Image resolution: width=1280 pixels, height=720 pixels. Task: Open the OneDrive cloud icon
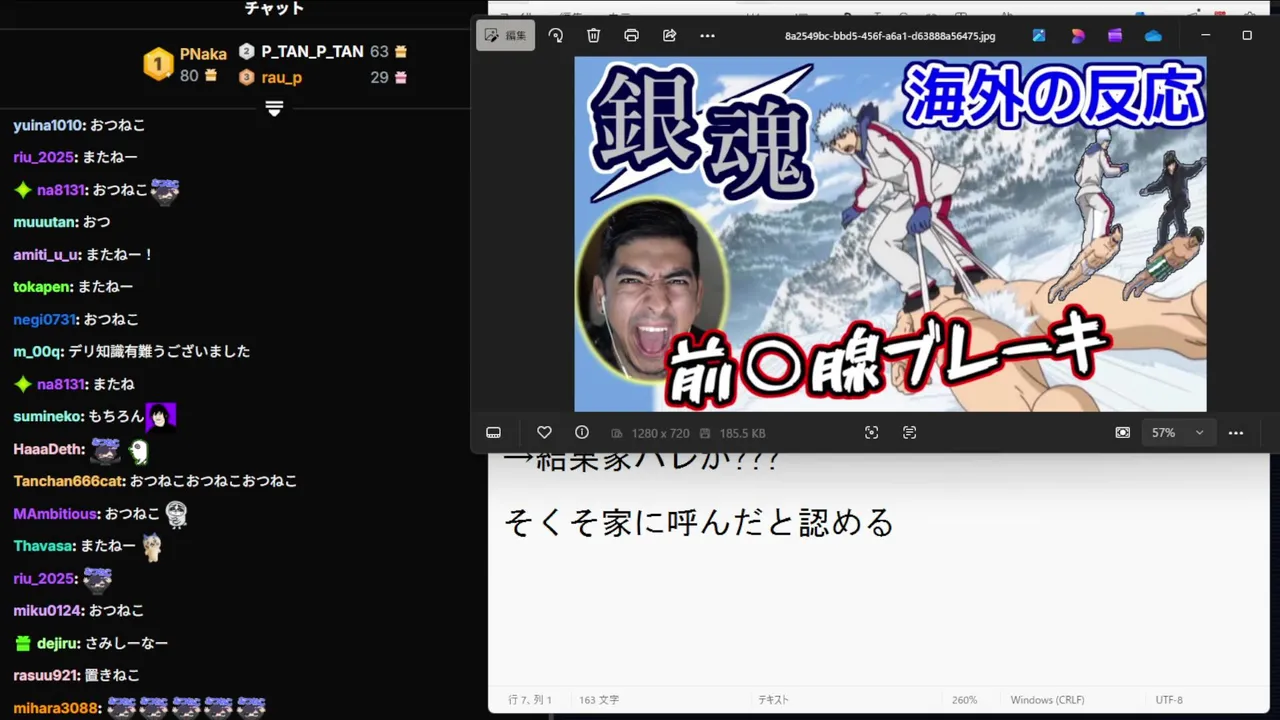[1153, 35]
